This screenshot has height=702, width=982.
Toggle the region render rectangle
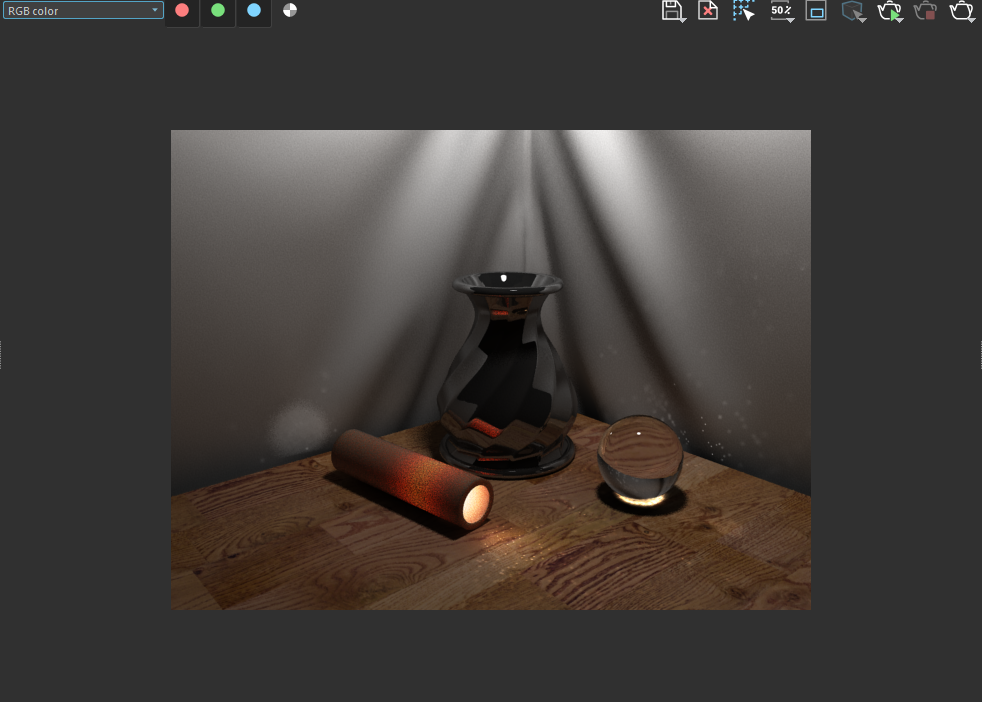(x=816, y=11)
